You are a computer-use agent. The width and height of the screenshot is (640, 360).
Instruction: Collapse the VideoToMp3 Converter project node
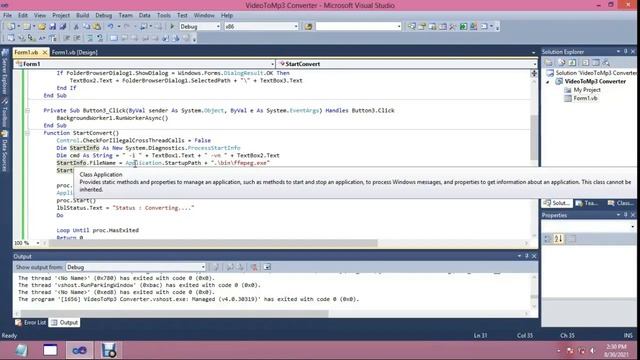(x=548, y=82)
